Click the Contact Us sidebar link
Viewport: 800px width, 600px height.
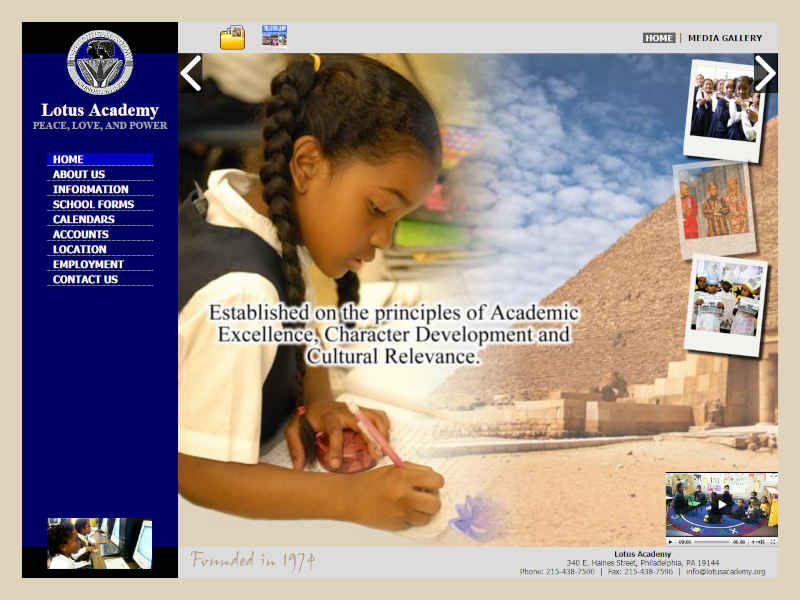85,279
